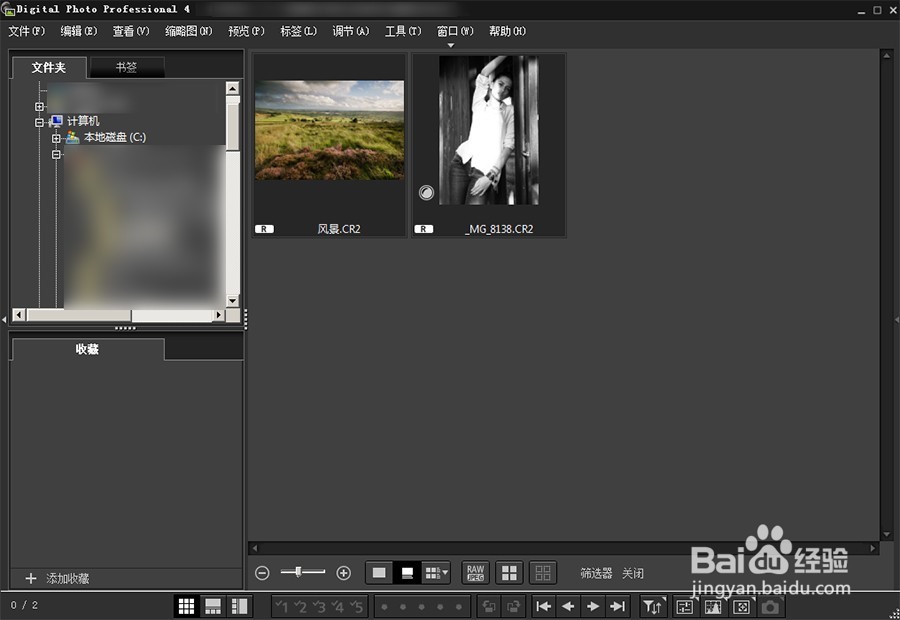Open the tool palette icon
Image resolution: width=900 pixels, height=620 pixels.
coord(685,606)
